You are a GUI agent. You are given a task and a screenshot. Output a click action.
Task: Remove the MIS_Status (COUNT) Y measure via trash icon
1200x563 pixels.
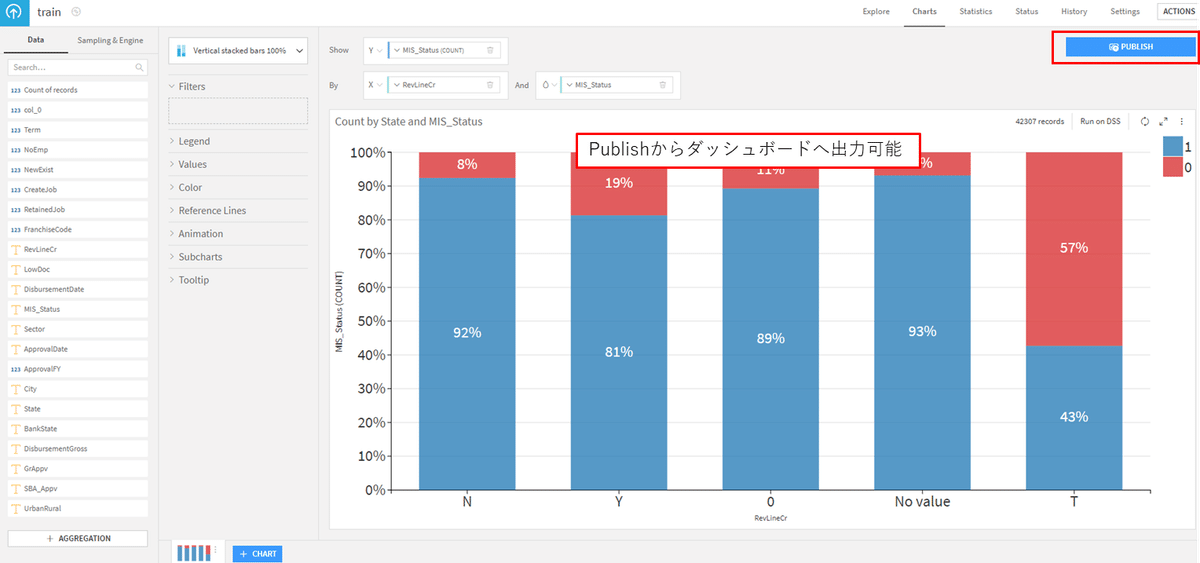(490, 50)
